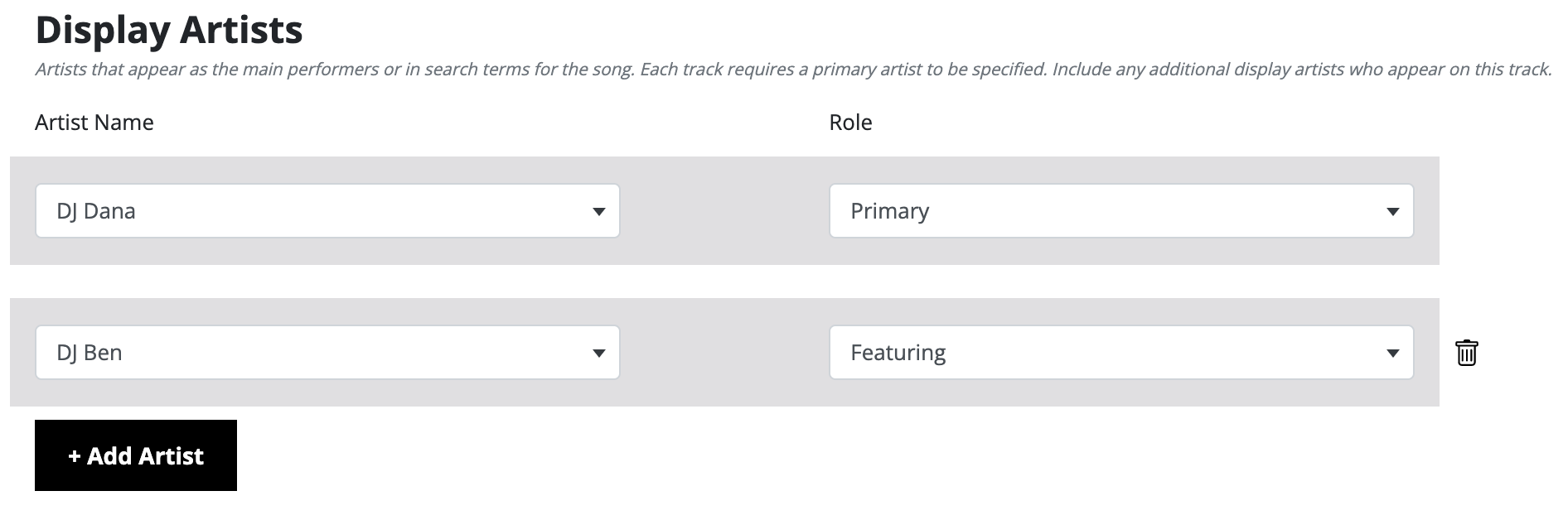
Task: Delete the DJ Ben artist row with trash icon
Action: click(x=1466, y=353)
